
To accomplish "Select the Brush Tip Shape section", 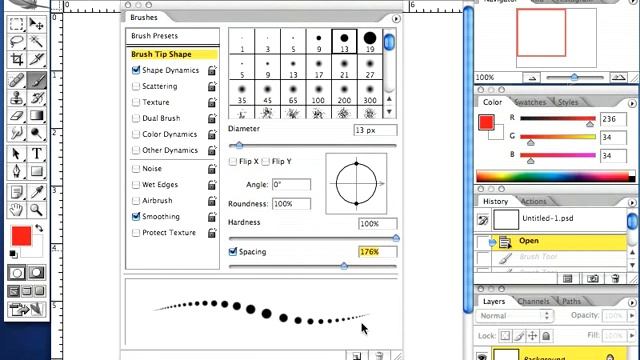I will [x=174, y=54].
